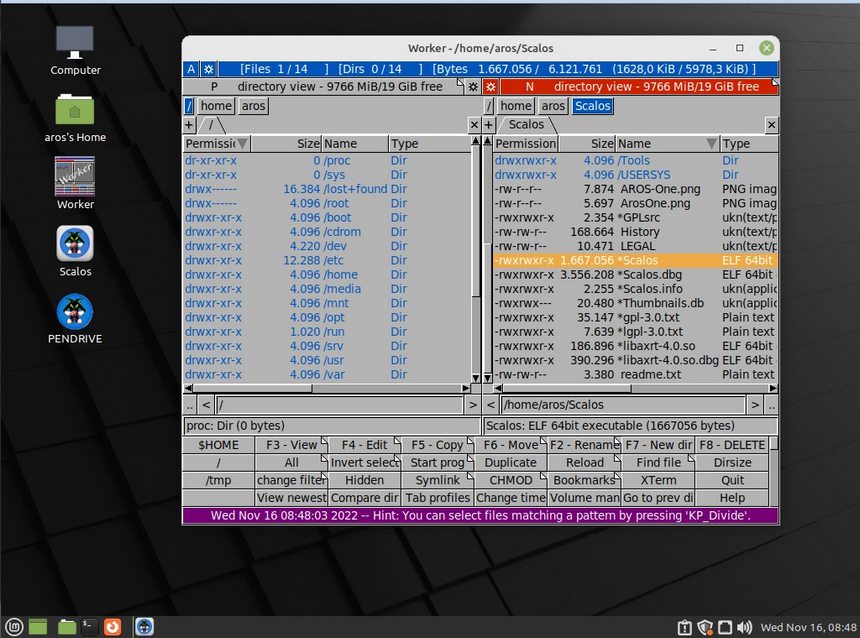Toggle Invert selection button
860x638 pixels.
pos(365,463)
